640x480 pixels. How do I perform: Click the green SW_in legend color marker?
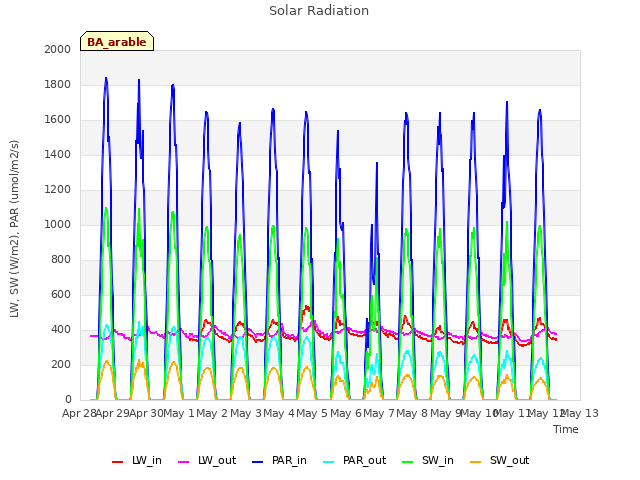pos(407,462)
